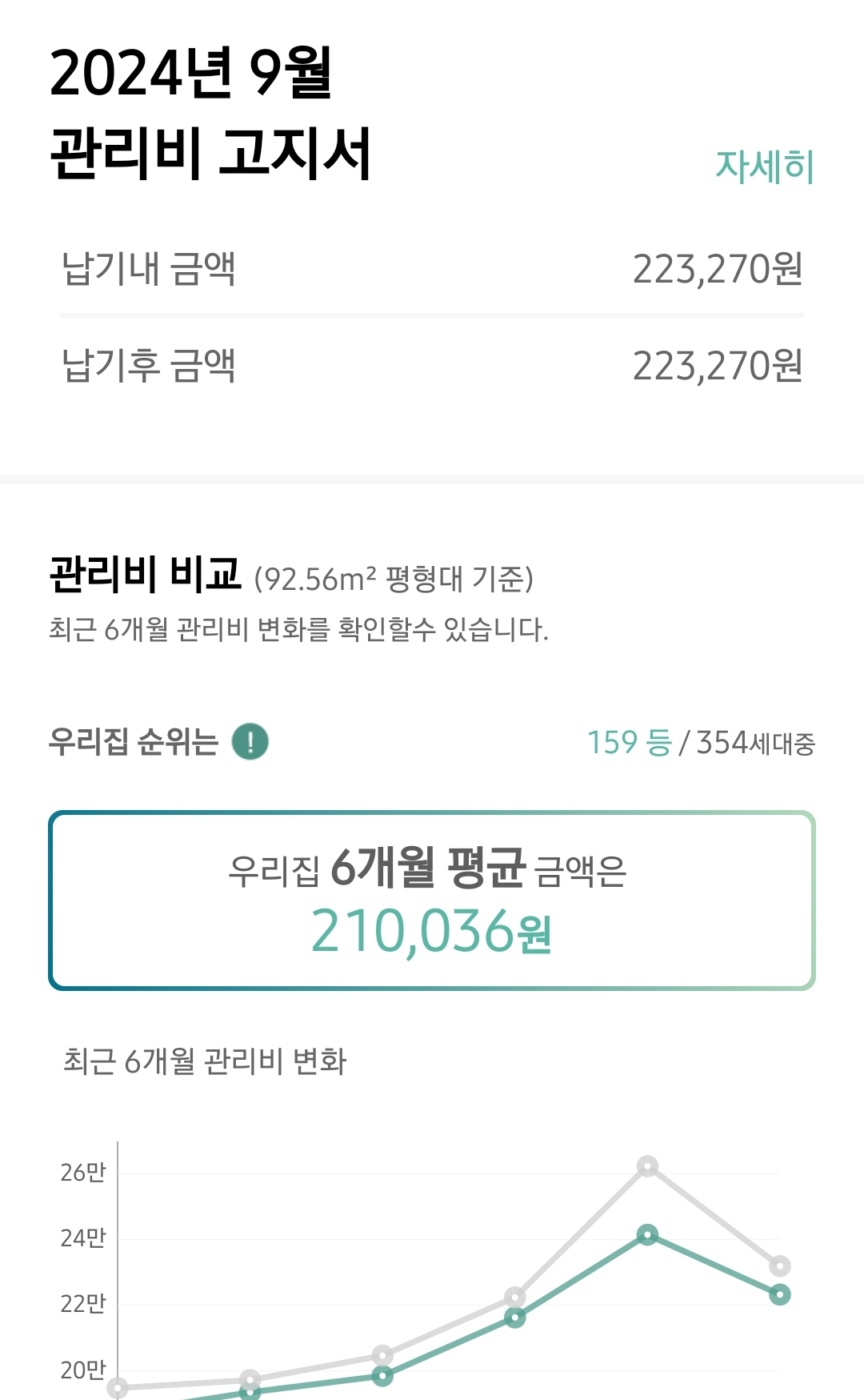Click the 최근 6개월 관리비 변화 chart title
This screenshot has width=864, height=1400.
[x=205, y=1061]
